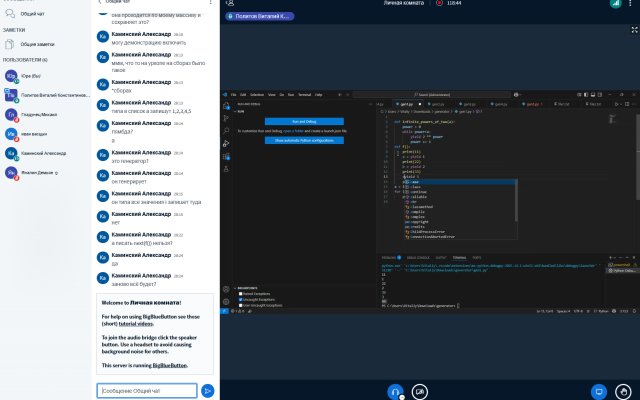Toggle the users list panel

[230, 3]
